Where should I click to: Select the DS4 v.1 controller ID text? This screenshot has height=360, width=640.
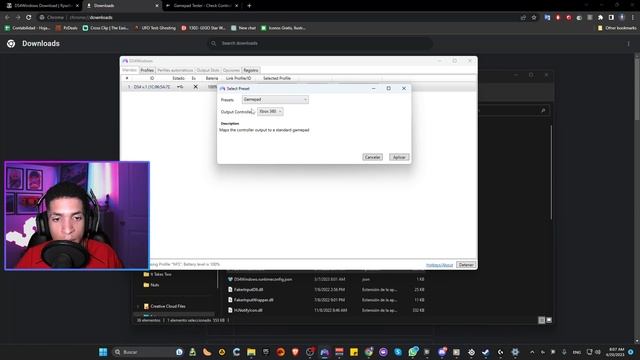(x=152, y=87)
